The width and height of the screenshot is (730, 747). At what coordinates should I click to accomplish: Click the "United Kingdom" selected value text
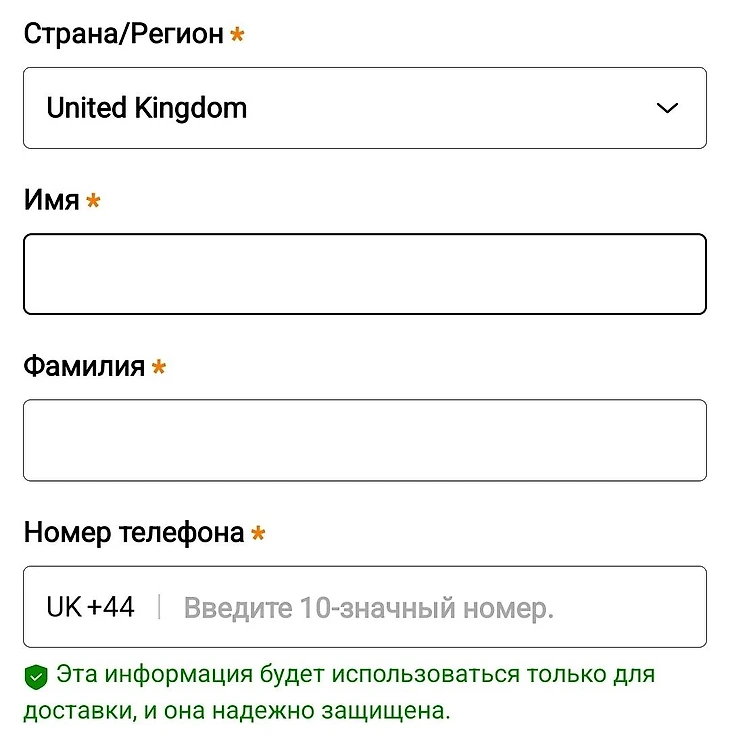click(146, 108)
